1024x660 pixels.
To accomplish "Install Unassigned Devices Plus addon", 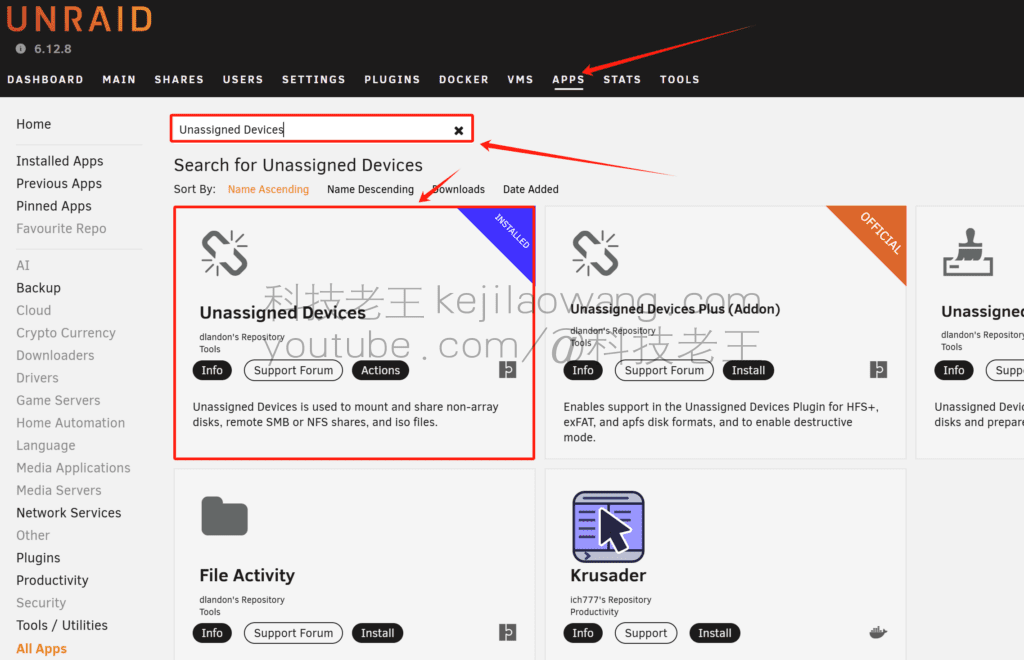I will coord(748,370).
